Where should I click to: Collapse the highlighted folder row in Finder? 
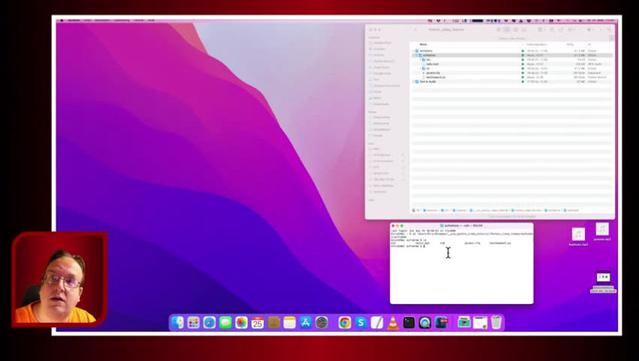click(x=416, y=55)
